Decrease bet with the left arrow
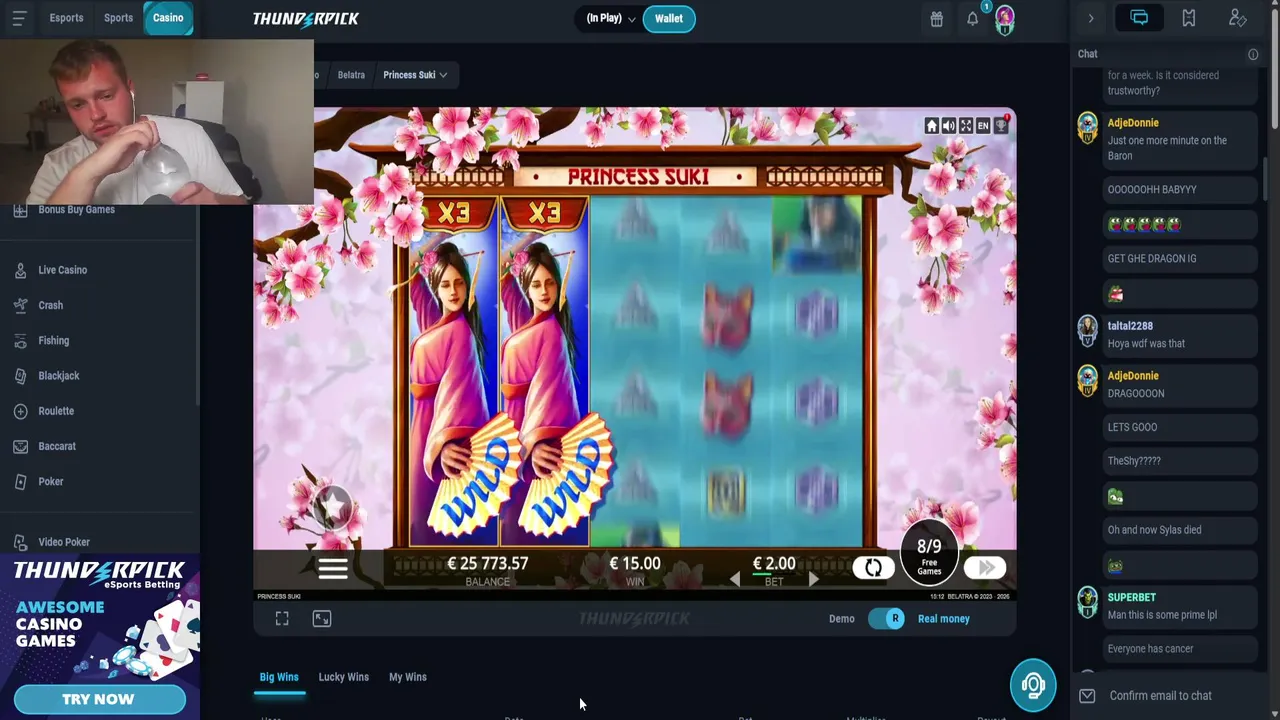 point(735,579)
